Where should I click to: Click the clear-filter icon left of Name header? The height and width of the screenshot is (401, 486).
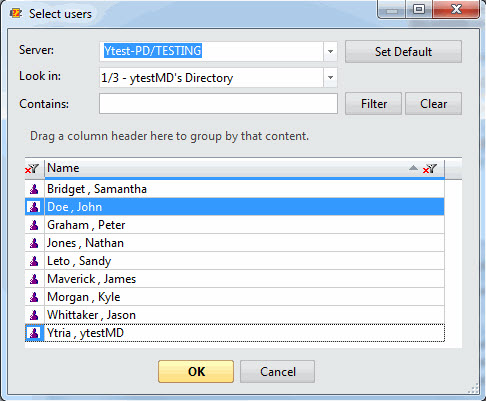click(32, 169)
